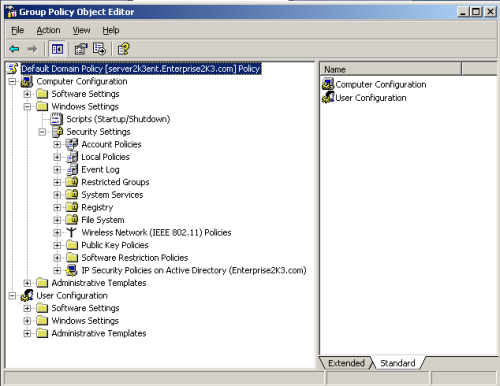
Task: Click the Export List toolbar icon
Action: click(99, 49)
